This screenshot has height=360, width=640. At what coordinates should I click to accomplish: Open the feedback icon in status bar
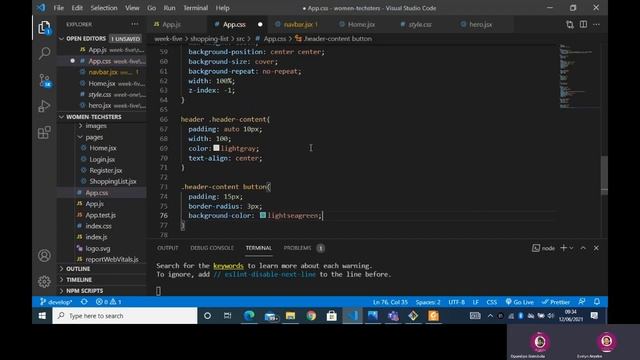(582, 302)
